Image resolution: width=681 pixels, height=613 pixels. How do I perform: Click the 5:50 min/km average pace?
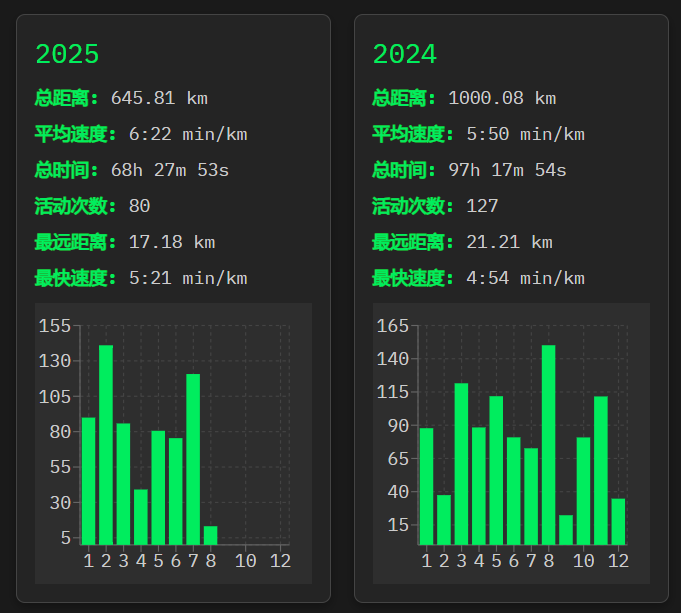(526, 134)
